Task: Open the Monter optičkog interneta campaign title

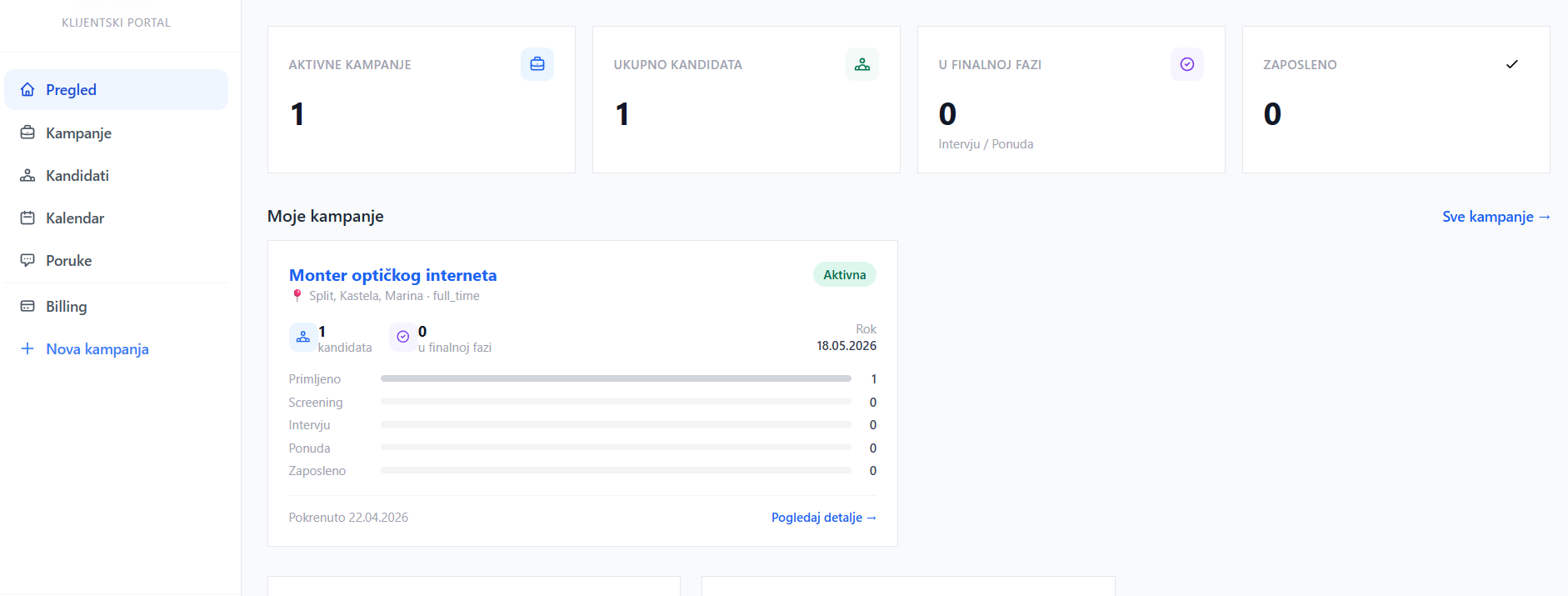Action: click(x=392, y=275)
